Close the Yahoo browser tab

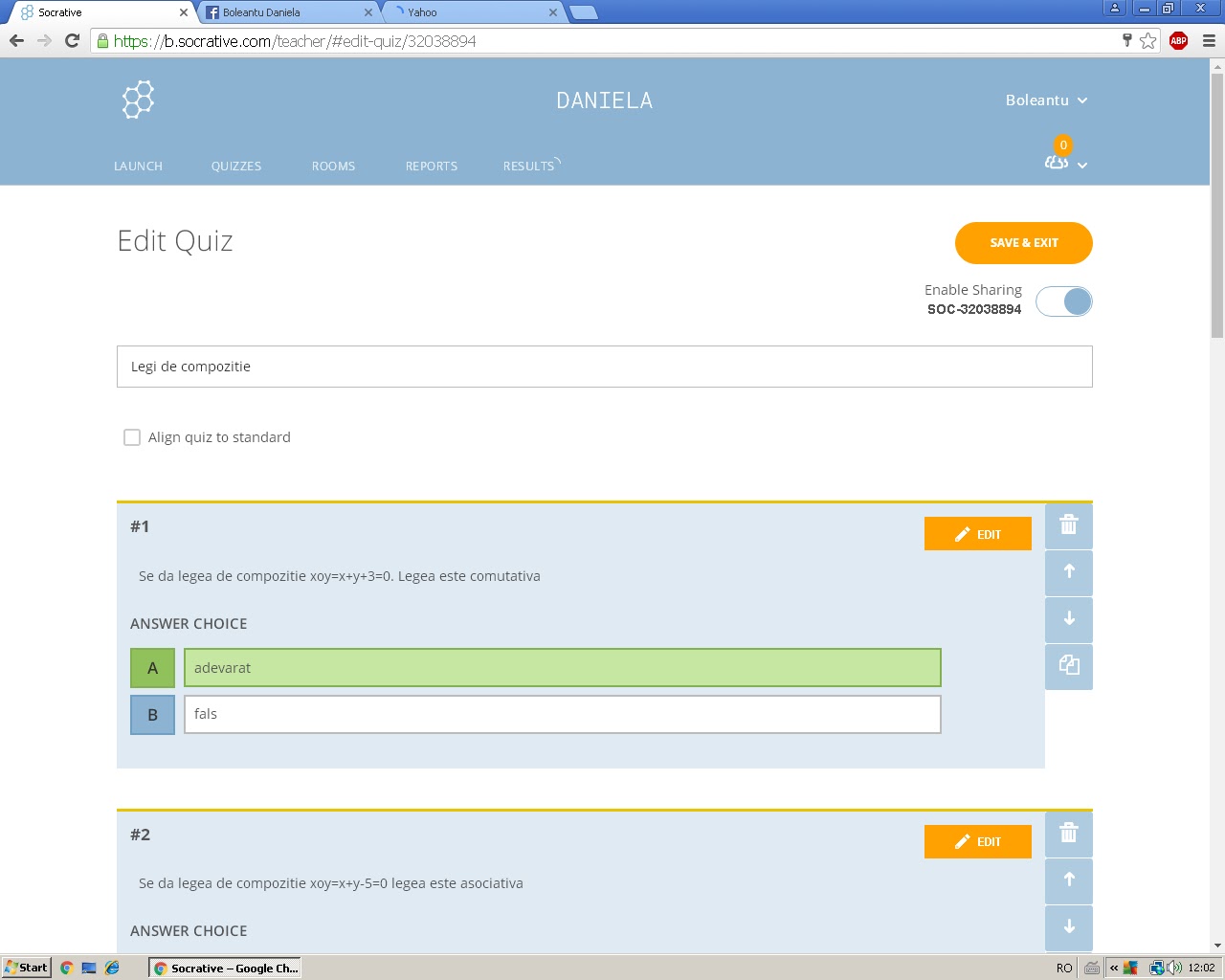[x=552, y=12]
